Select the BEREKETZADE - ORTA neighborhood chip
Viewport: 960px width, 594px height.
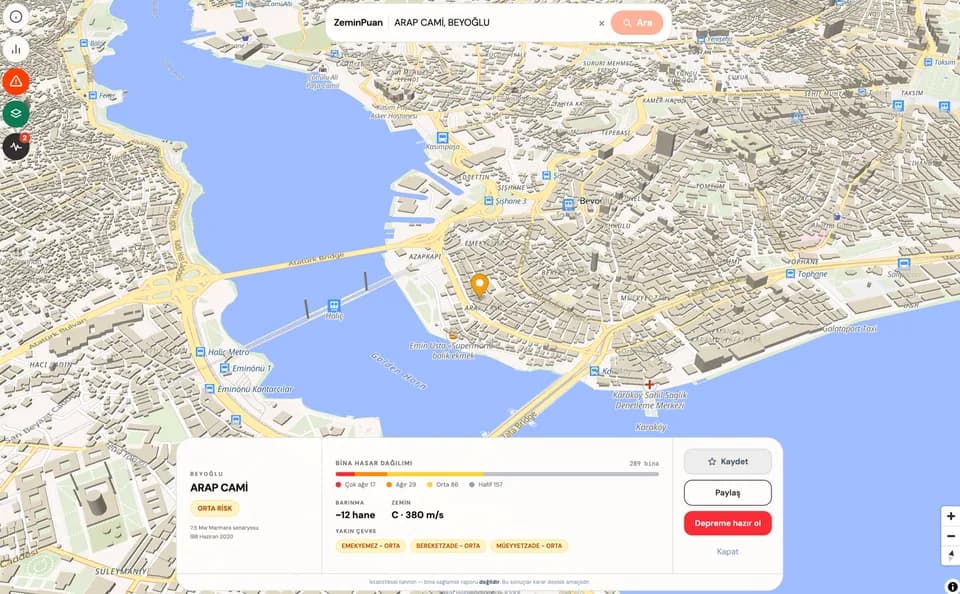click(x=448, y=546)
